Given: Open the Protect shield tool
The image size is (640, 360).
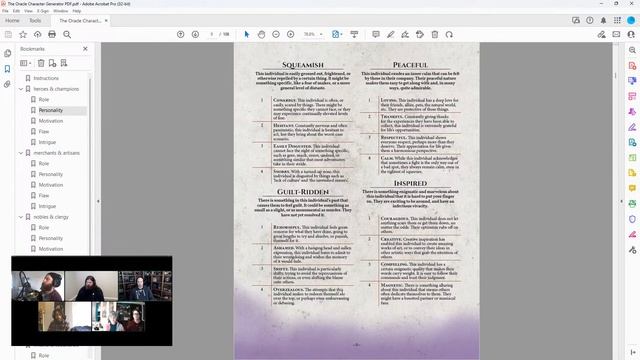Looking at the screenshot, I should click(x=632, y=219).
